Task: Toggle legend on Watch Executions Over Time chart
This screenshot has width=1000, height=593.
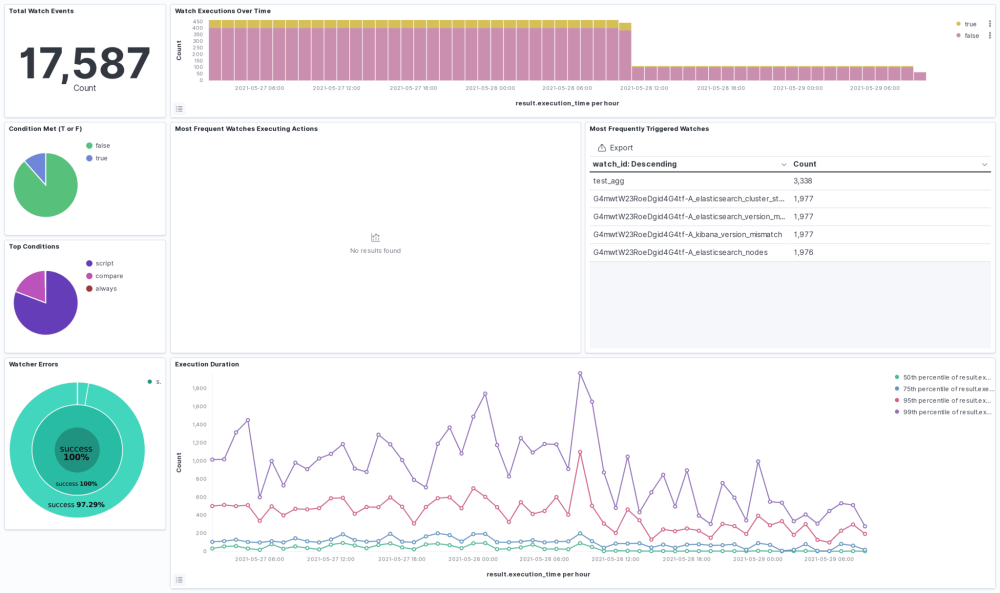Action: point(179,109)
